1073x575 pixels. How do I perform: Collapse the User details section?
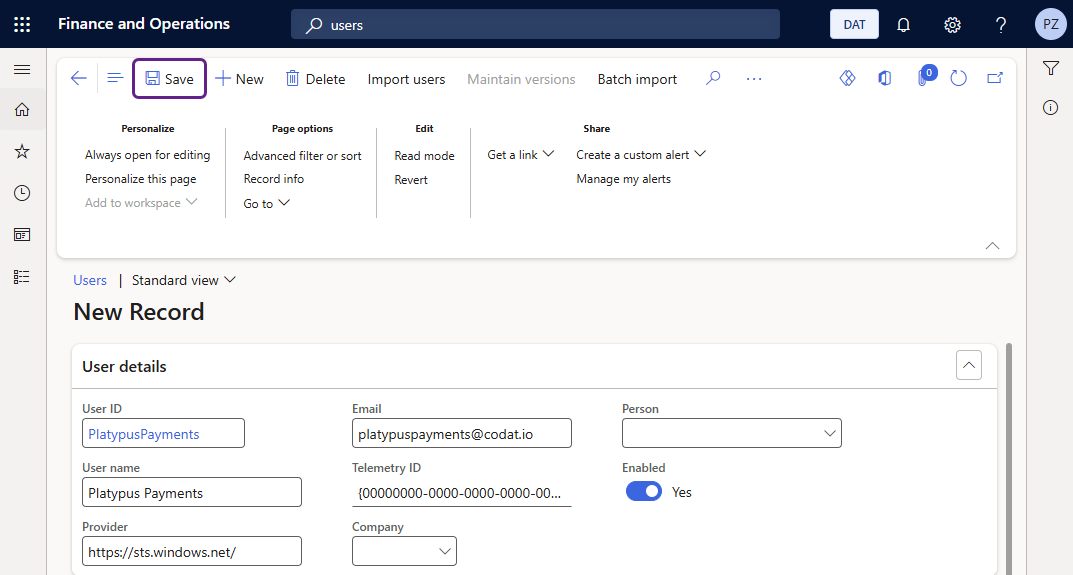[x=968, y=366]
